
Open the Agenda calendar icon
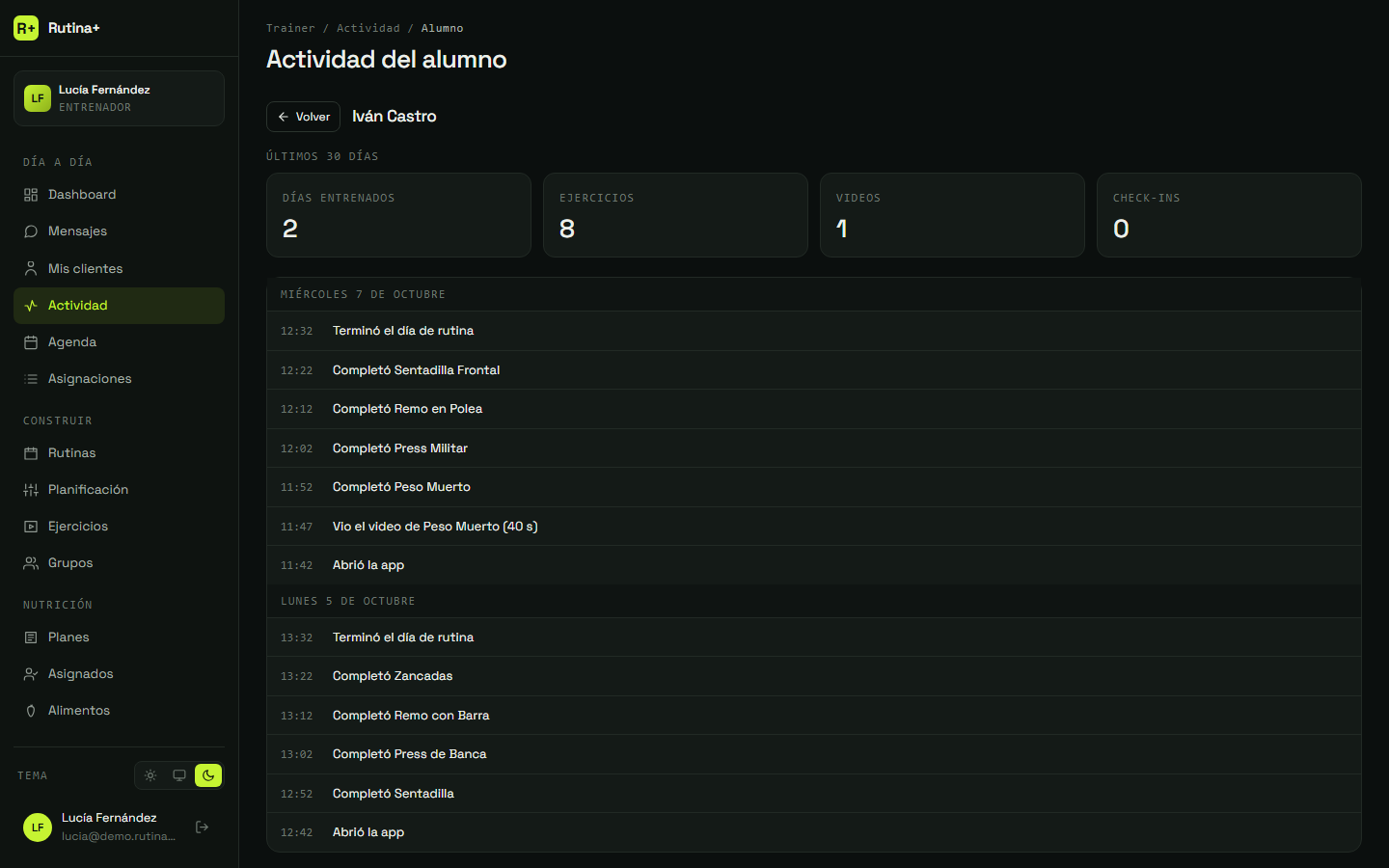pyautogui.click(x=31, y=342)
